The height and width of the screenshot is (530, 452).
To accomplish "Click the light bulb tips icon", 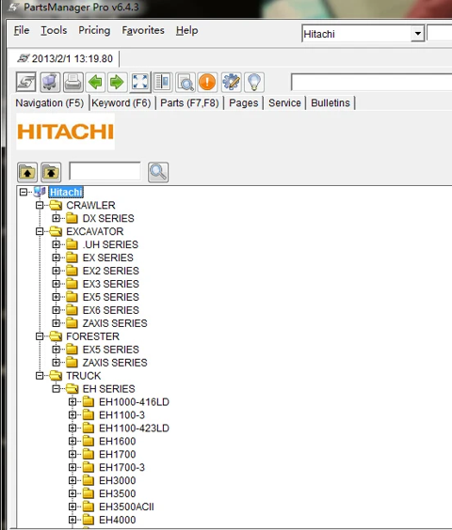I will (x=254, y=82).
